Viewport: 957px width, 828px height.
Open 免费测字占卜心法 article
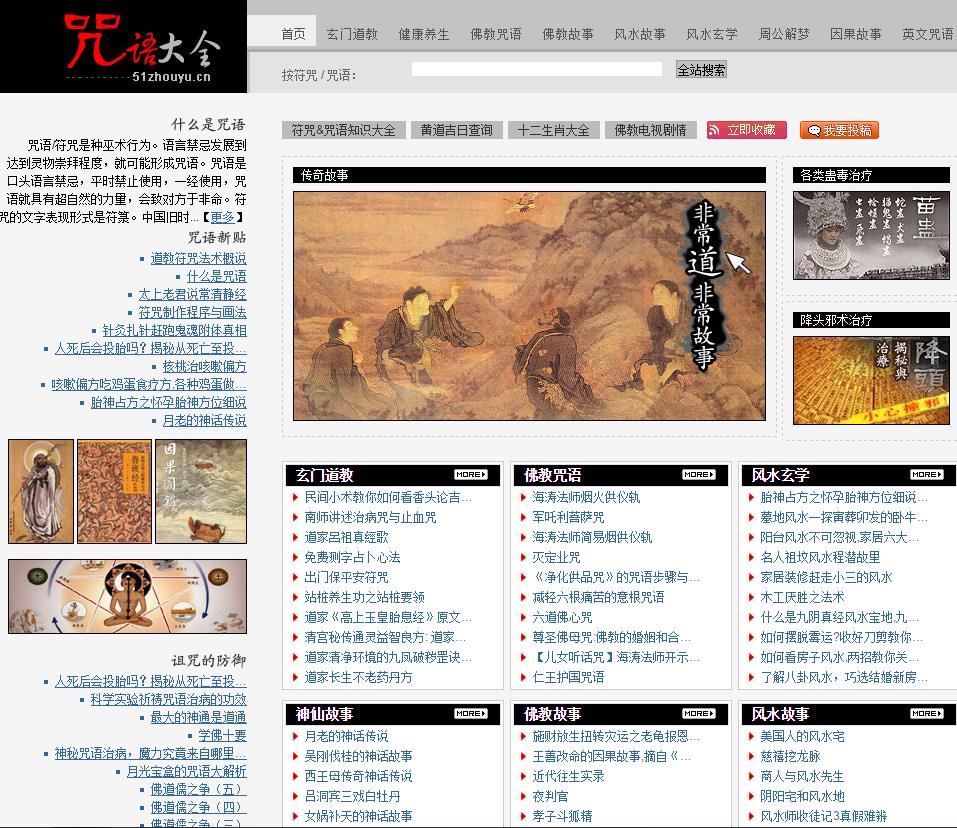[x=353, y=558]
